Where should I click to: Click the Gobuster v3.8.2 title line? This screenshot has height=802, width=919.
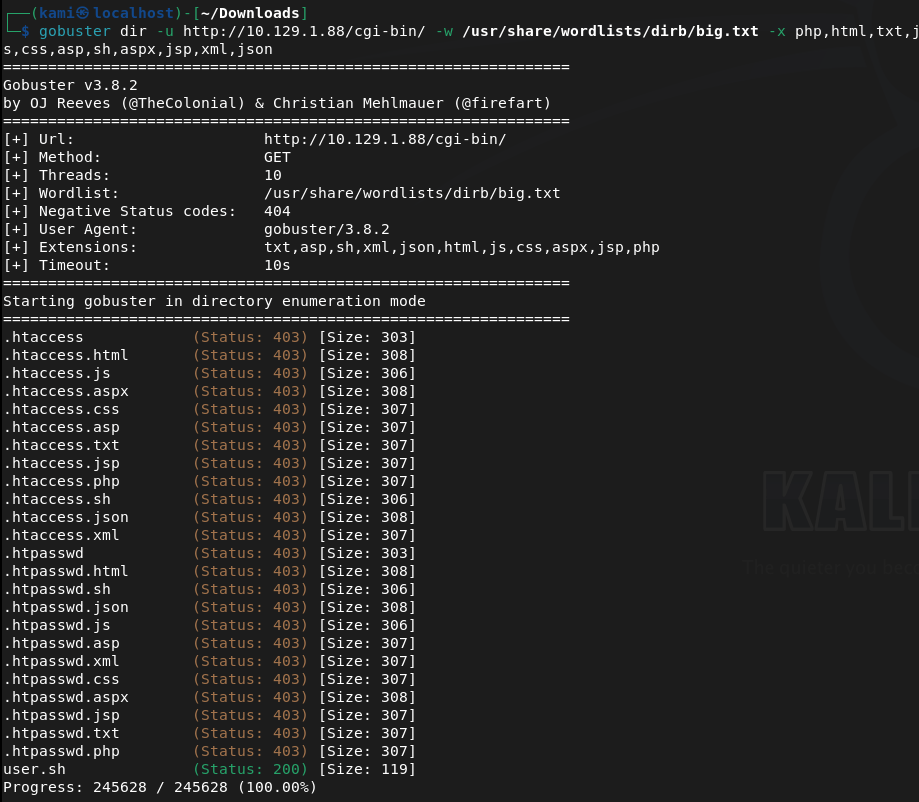coord(70,85)
